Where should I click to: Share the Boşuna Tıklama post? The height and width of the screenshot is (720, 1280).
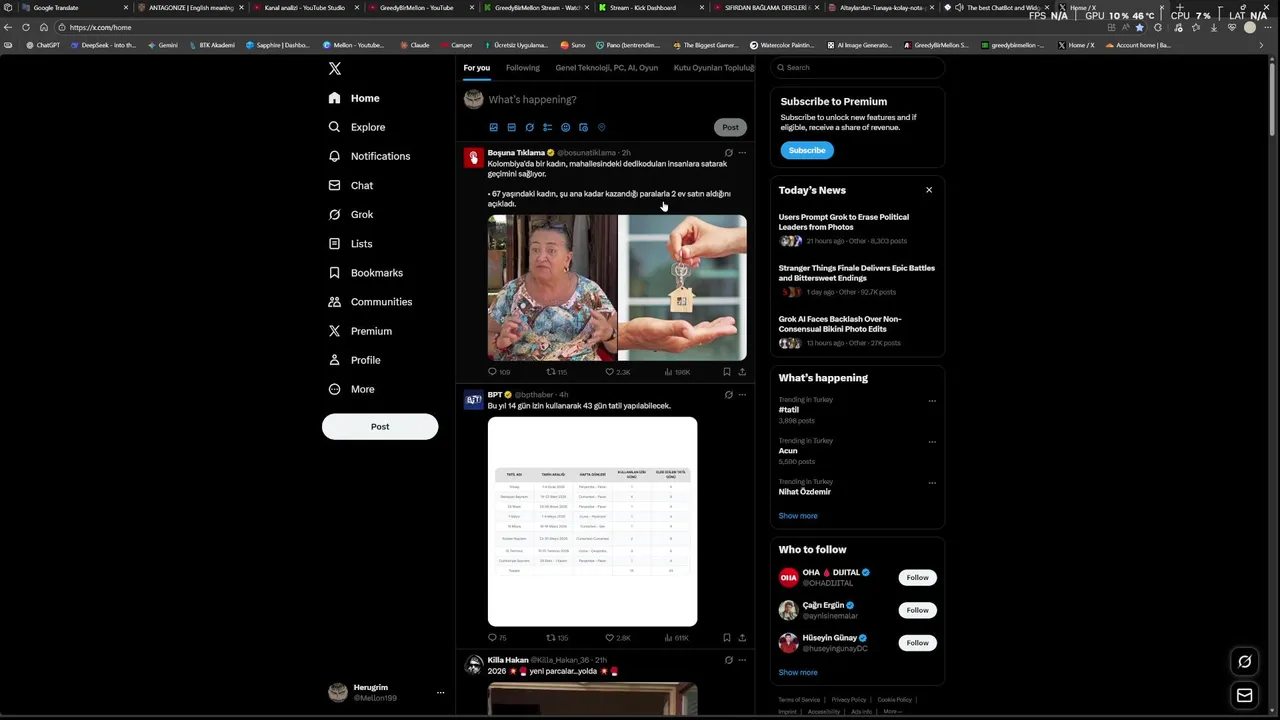[742, 372]
